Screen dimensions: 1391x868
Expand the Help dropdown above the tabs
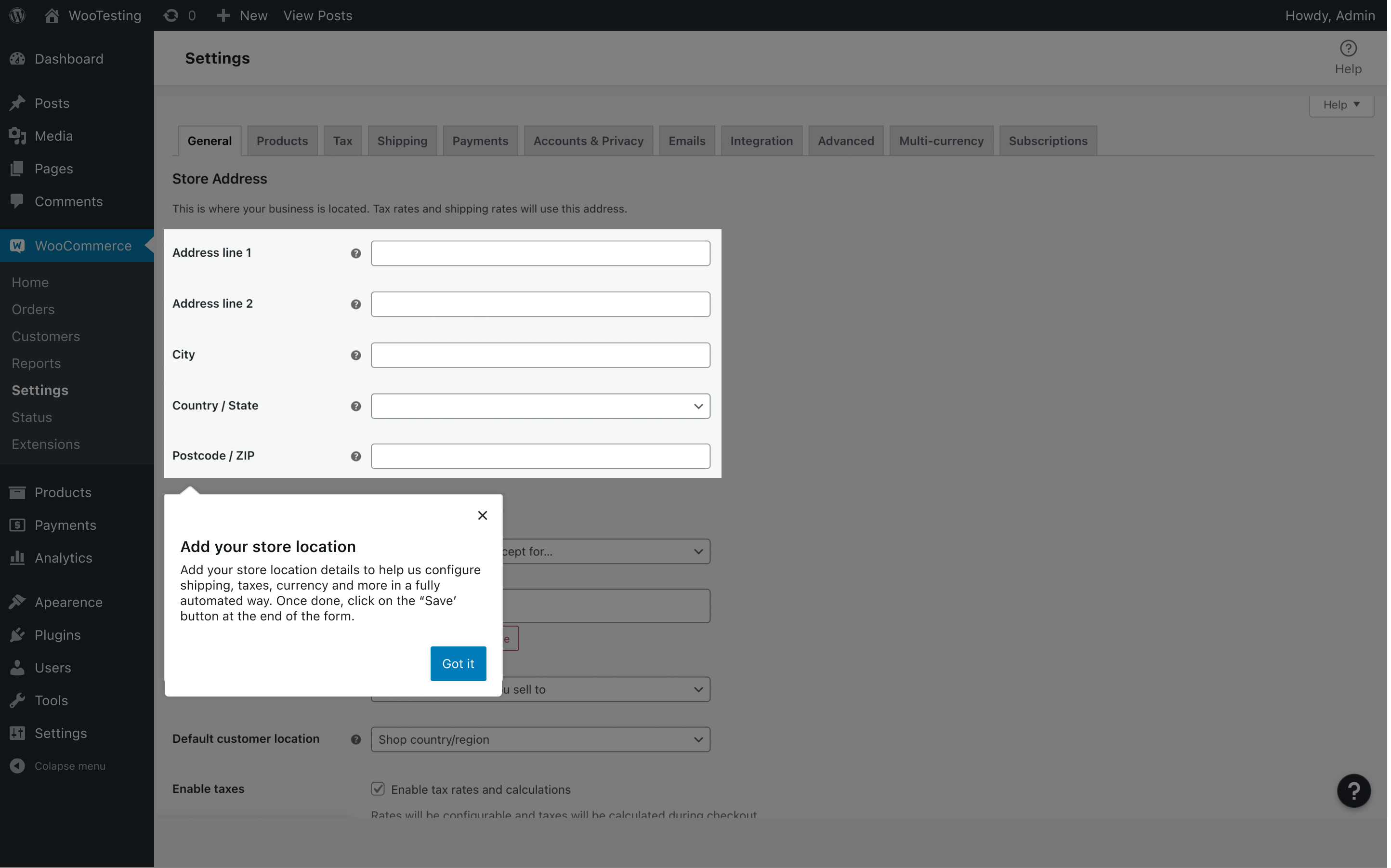(x=1342, y=105)
